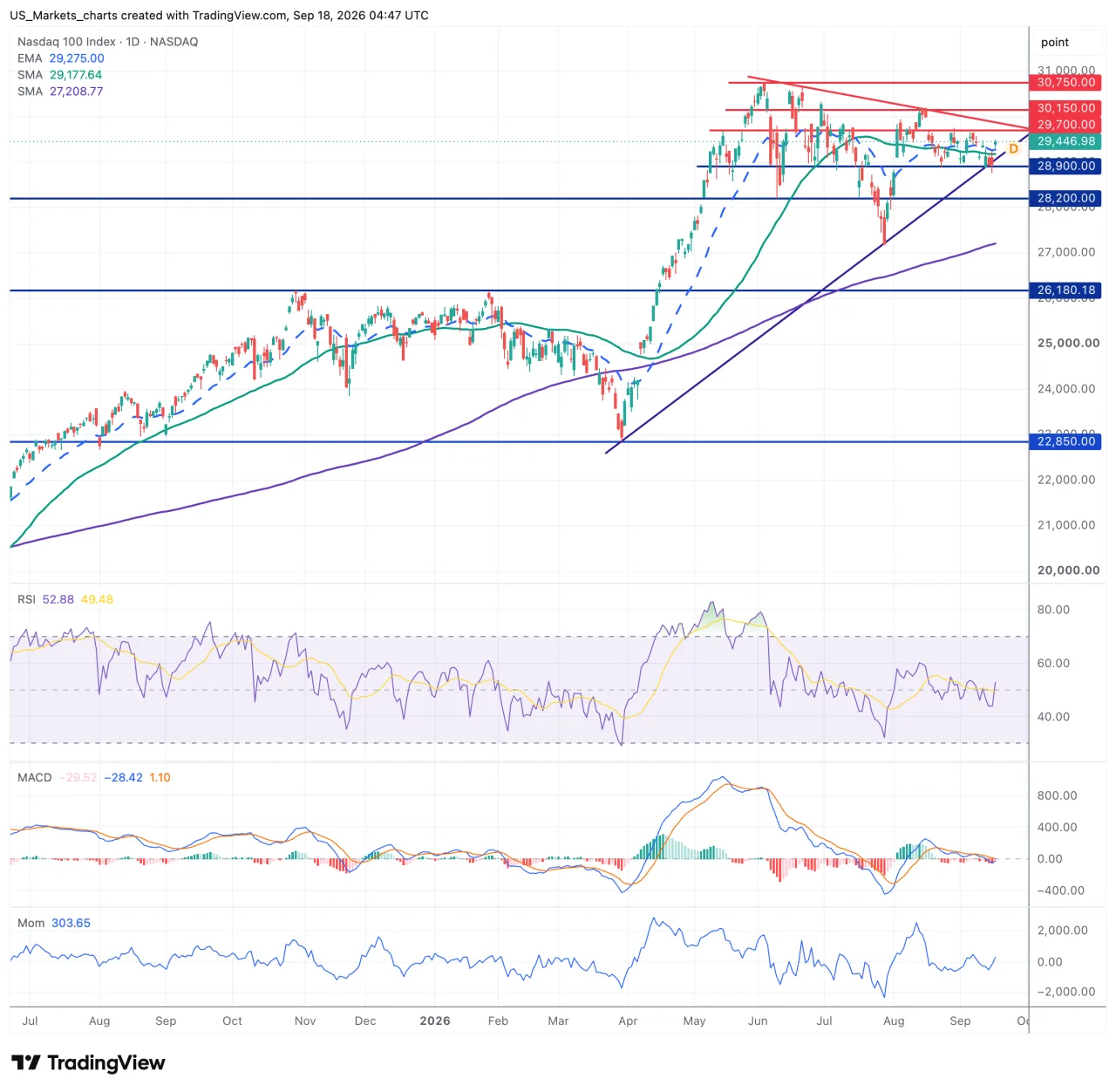Select the 28,900.00 blue support label
The width and height of the screenshot is (1116, 1092).
tap(1065, 166)
